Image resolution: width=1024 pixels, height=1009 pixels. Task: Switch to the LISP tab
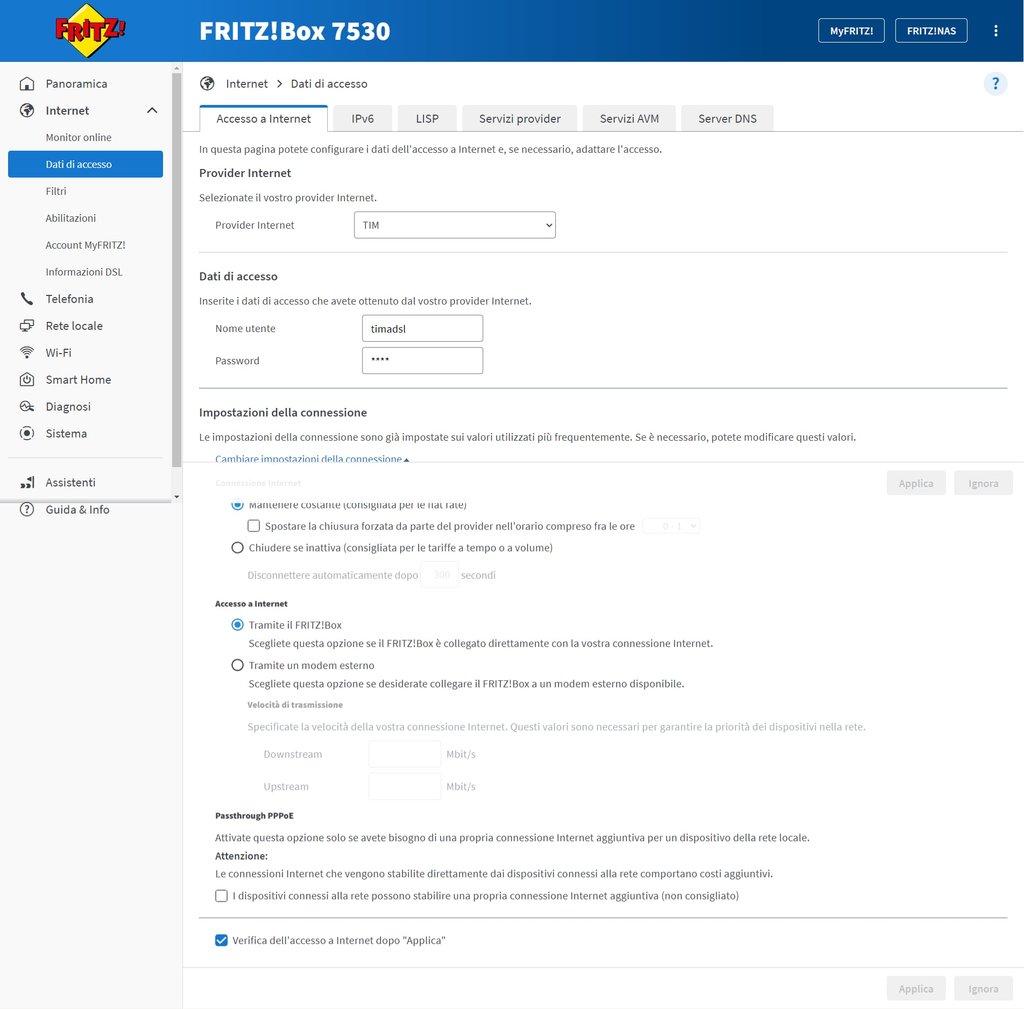pos(427,119)
